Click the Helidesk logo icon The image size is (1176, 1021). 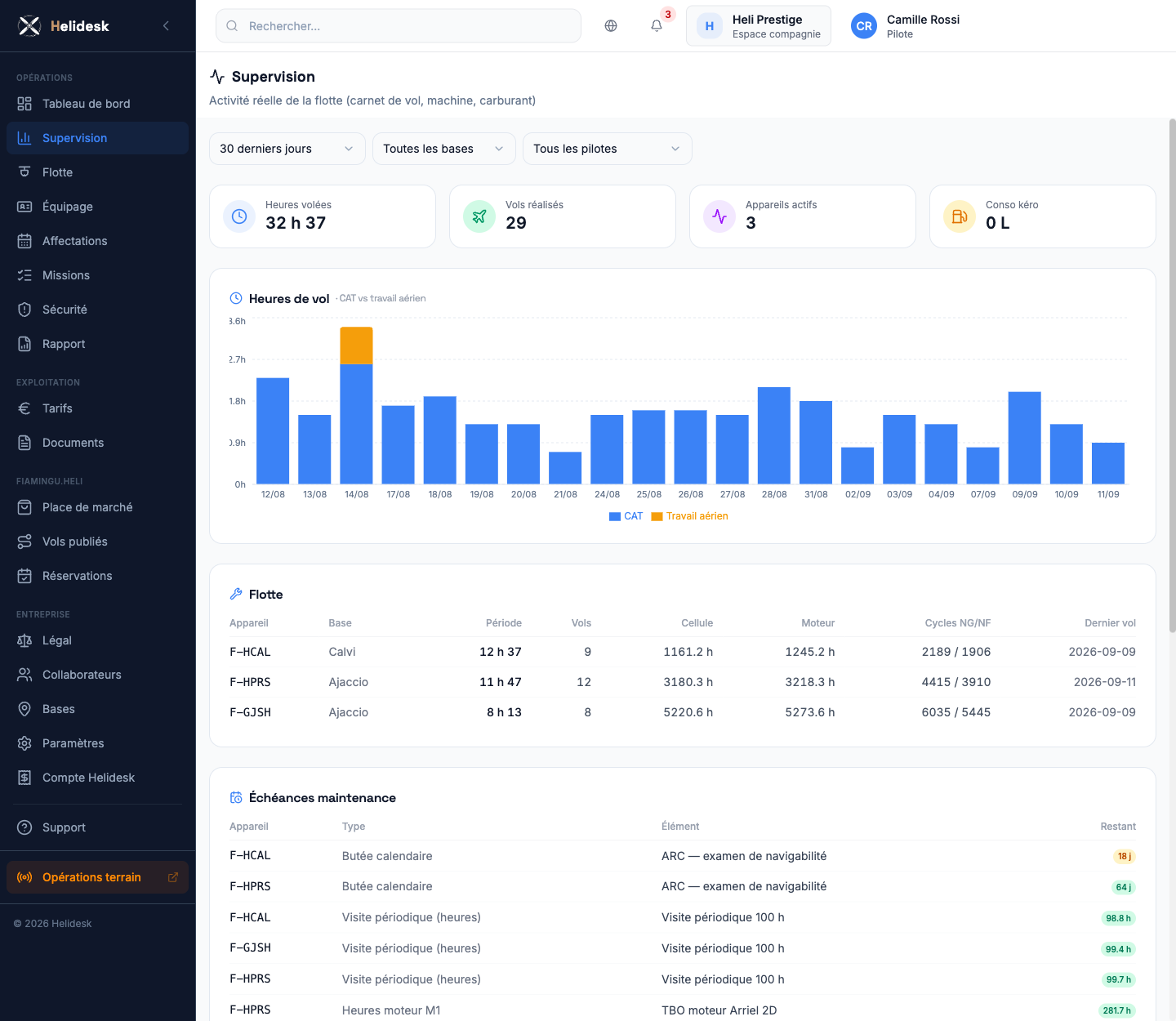click(x=29, y=26)
